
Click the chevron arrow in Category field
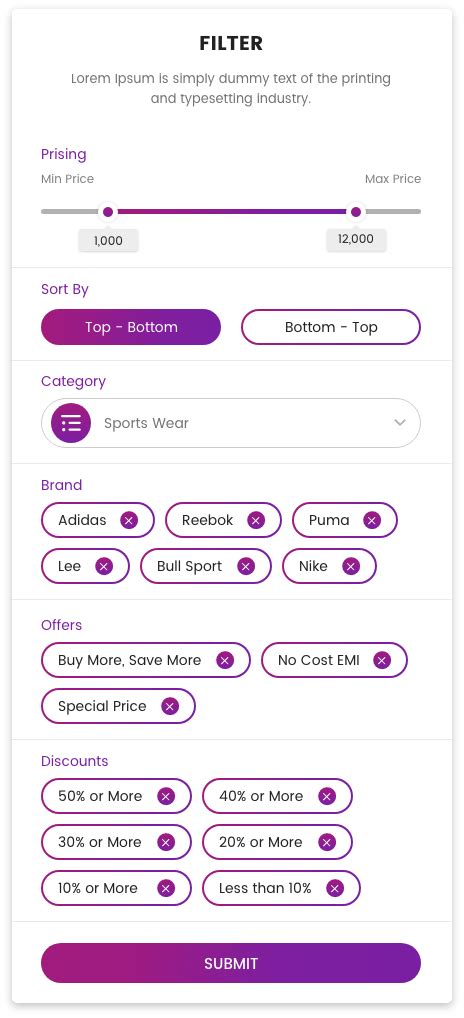pos(400,423)
